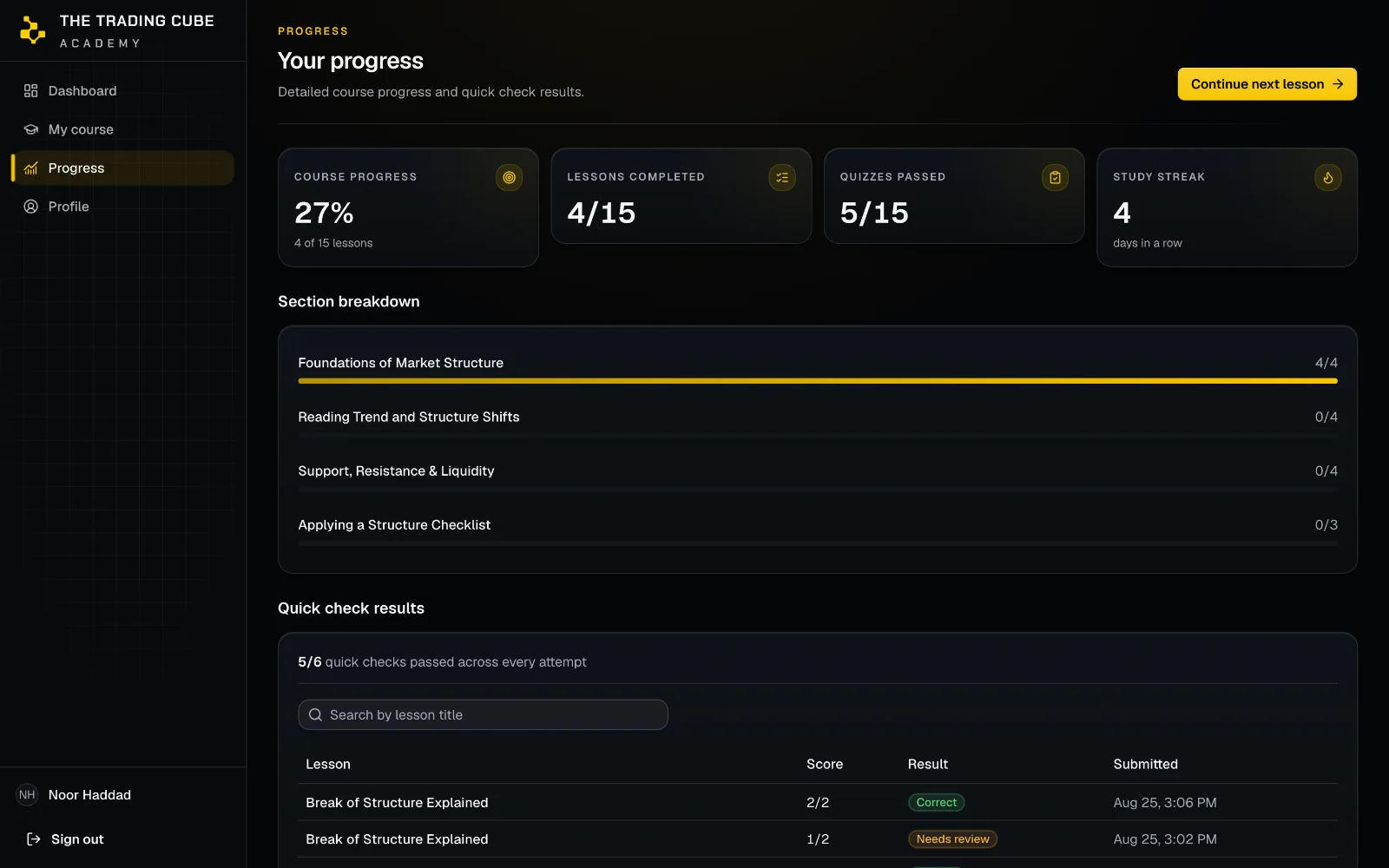Click the My course graduation cap icon
Screen dimensions: 1389x868
[31, 129]
